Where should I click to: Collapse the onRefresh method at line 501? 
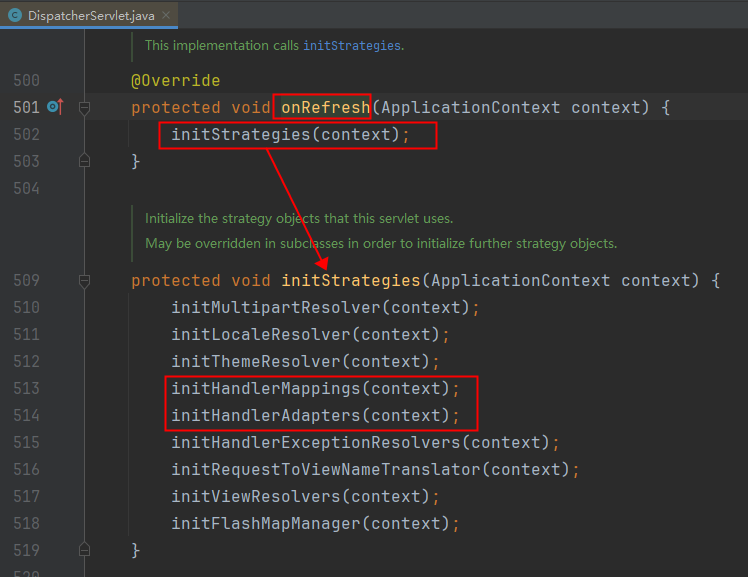pos(84,108)
